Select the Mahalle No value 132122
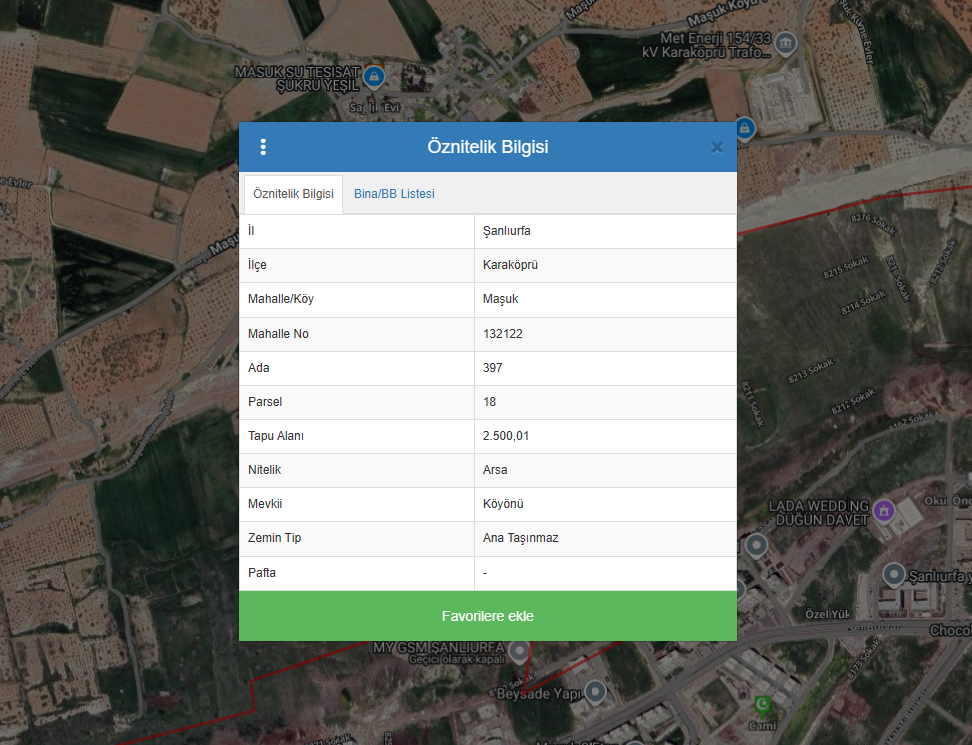This screenshot has height=745, width=972. (502, 333)
